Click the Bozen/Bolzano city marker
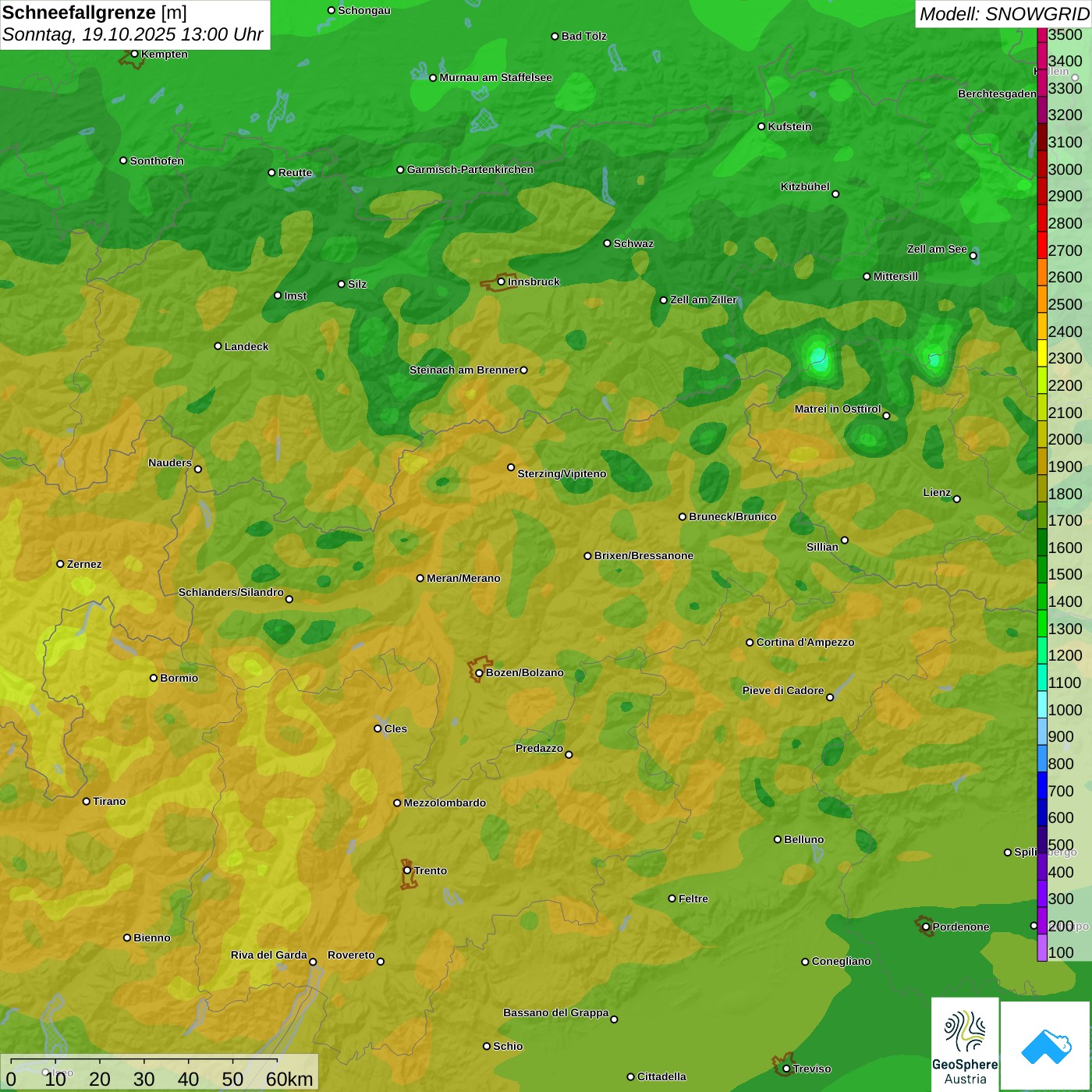Image resolution: width=1092 pixels, height=1092 pixels. (479, 672)
